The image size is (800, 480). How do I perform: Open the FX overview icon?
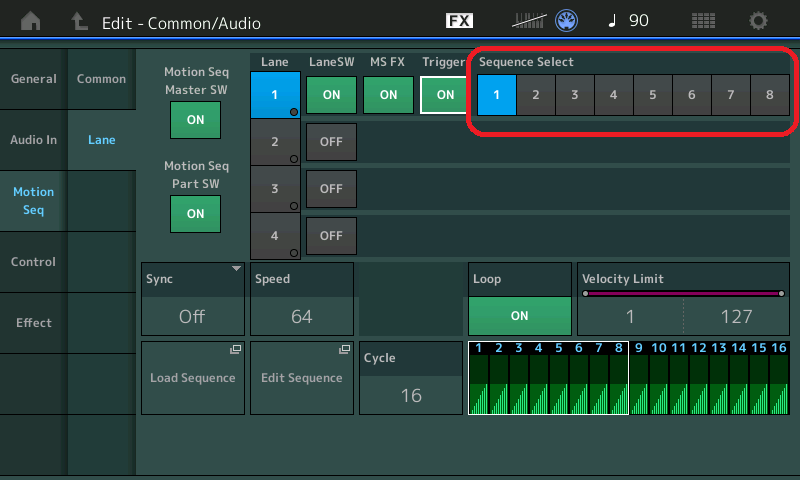coord(459,21)
